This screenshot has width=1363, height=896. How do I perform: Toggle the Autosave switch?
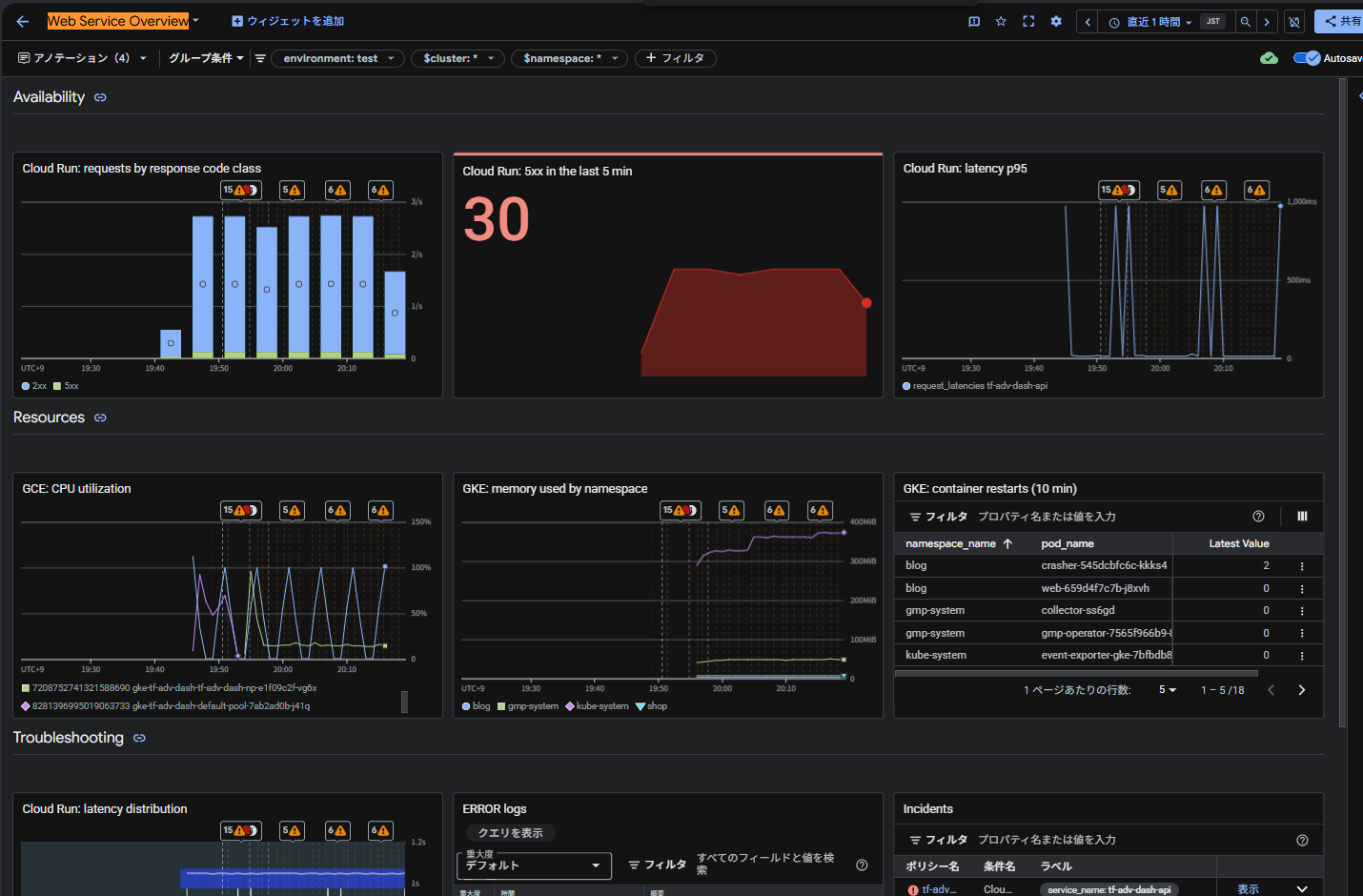(x=1307, y=58)
